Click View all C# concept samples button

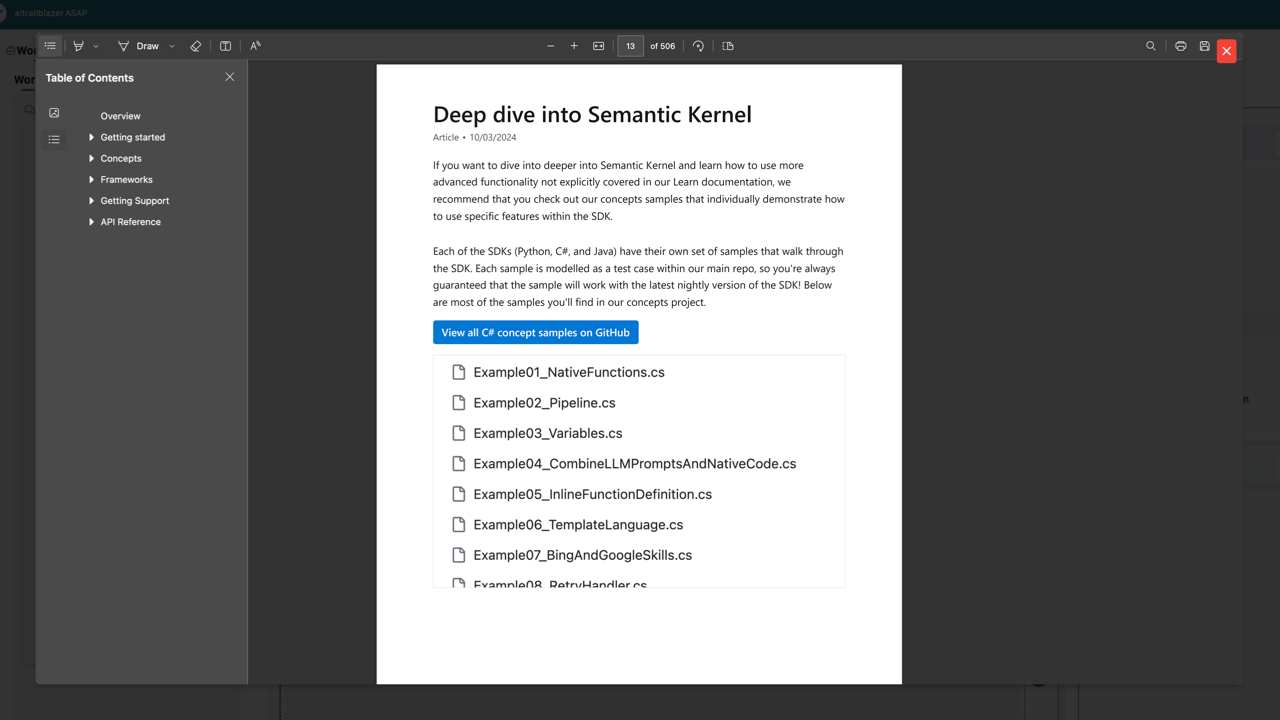tap(535, 332)
